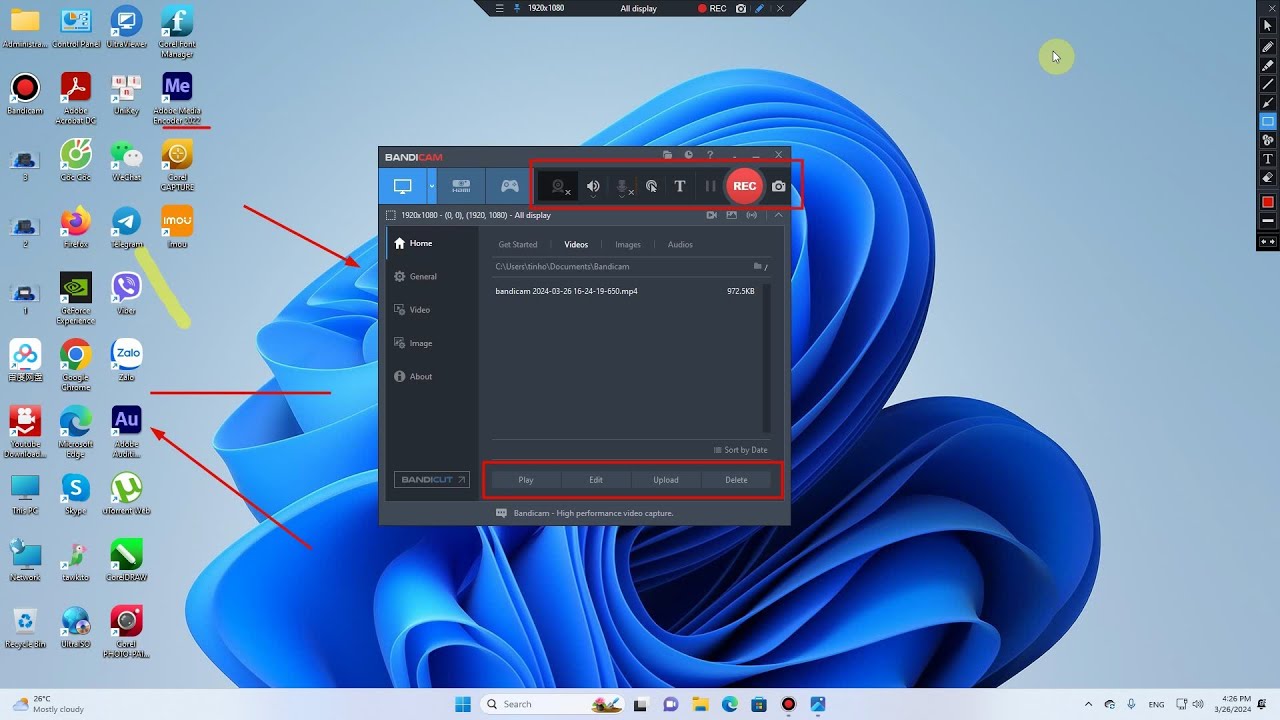Open scheduled recording clock icon
This screenshot has width=1280, height=720.
click(x=688, y=155)
